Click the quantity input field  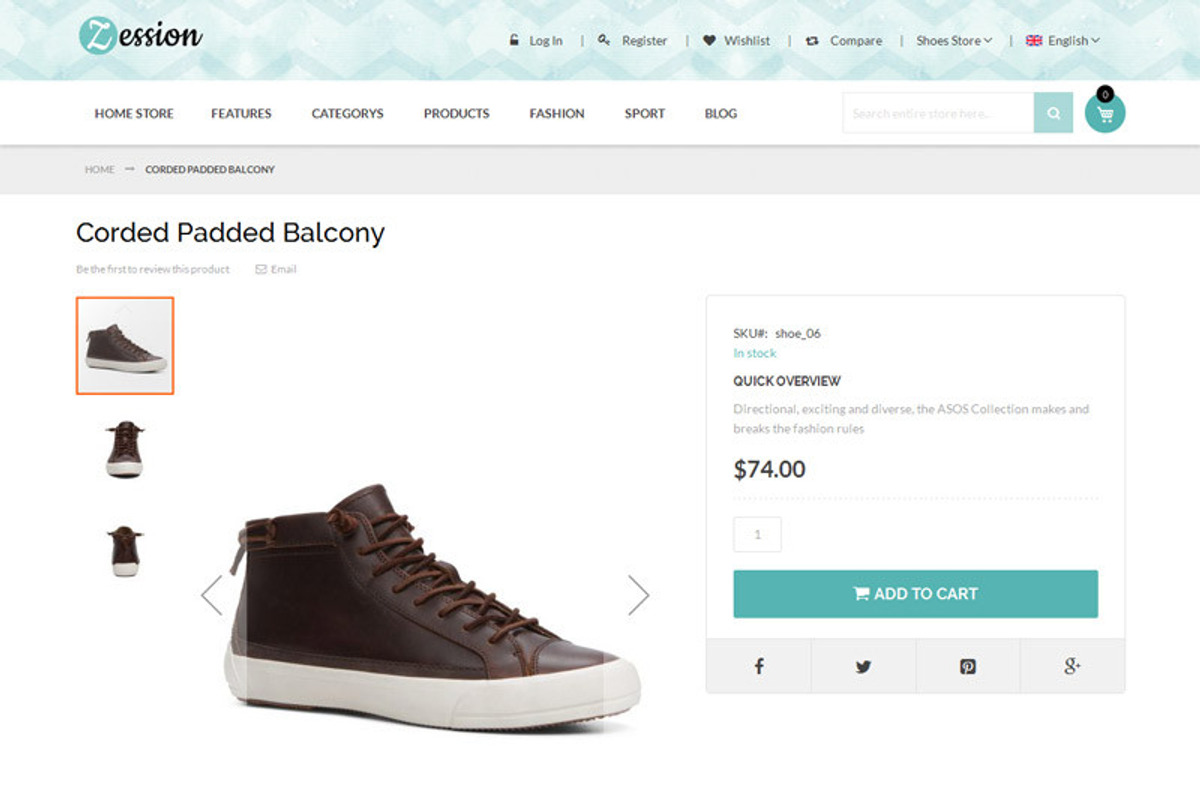point(757,534)
